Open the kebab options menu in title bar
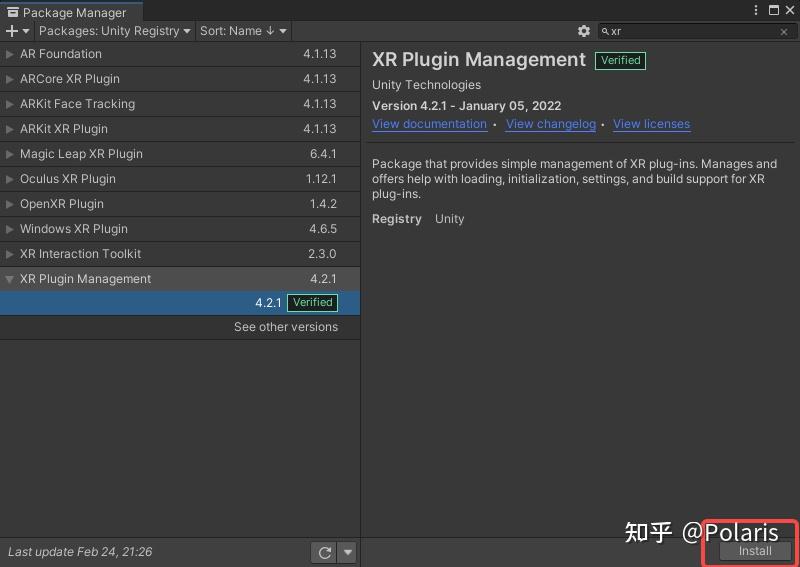 point(756,10)
